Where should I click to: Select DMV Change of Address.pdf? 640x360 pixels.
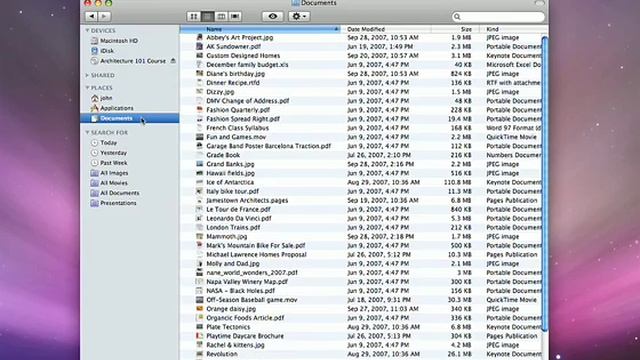[247, 101]
